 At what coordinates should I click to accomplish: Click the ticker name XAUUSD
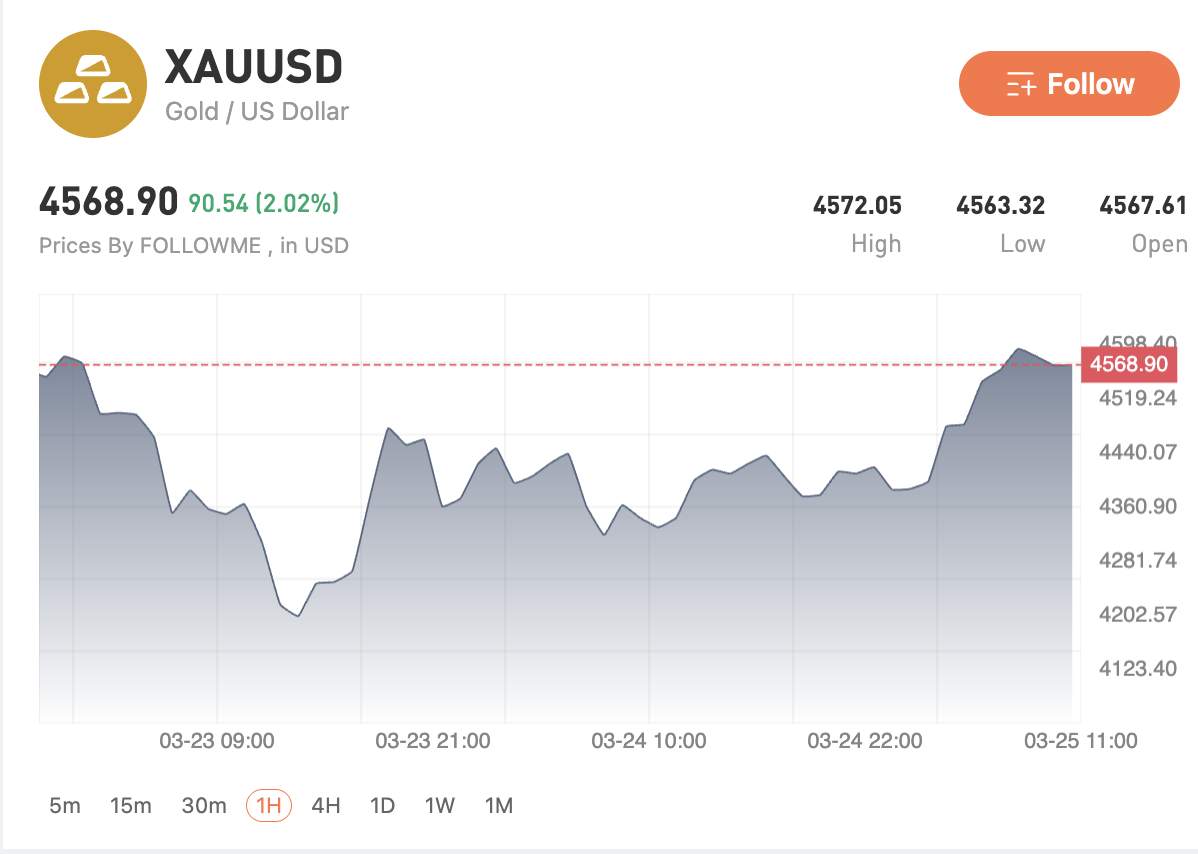(254, 67)
